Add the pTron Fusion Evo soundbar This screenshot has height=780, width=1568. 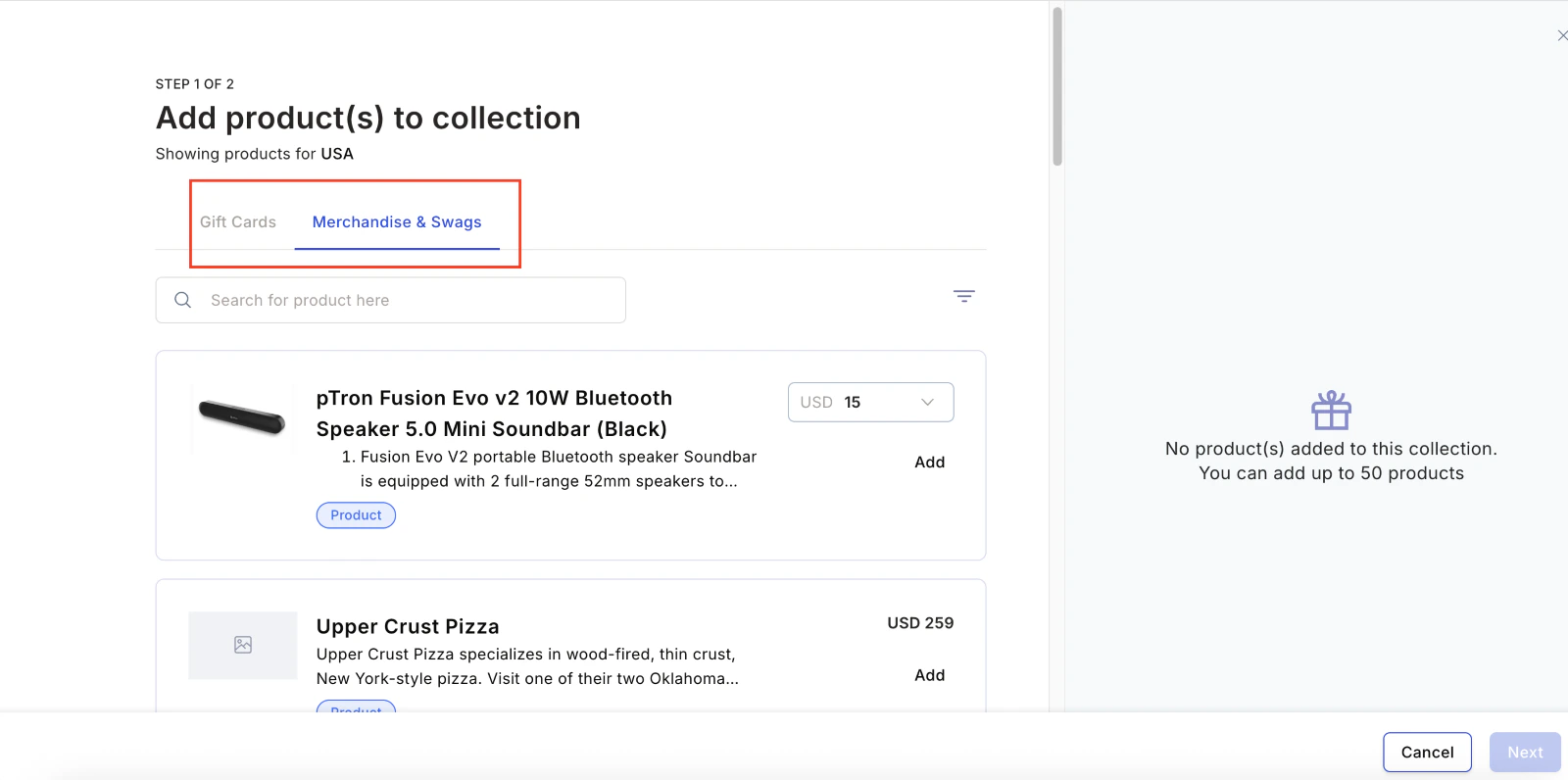[929, 463]
